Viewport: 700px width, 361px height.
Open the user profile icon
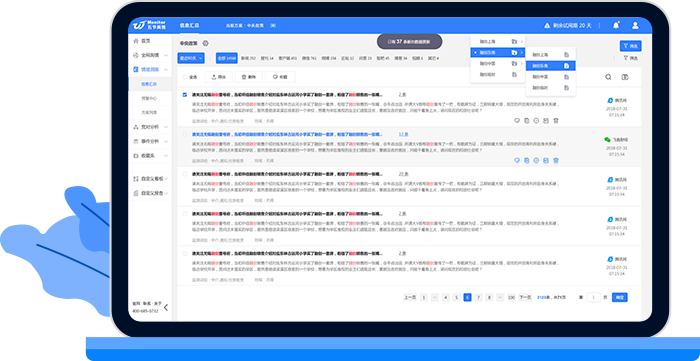[x=635, y=25]
